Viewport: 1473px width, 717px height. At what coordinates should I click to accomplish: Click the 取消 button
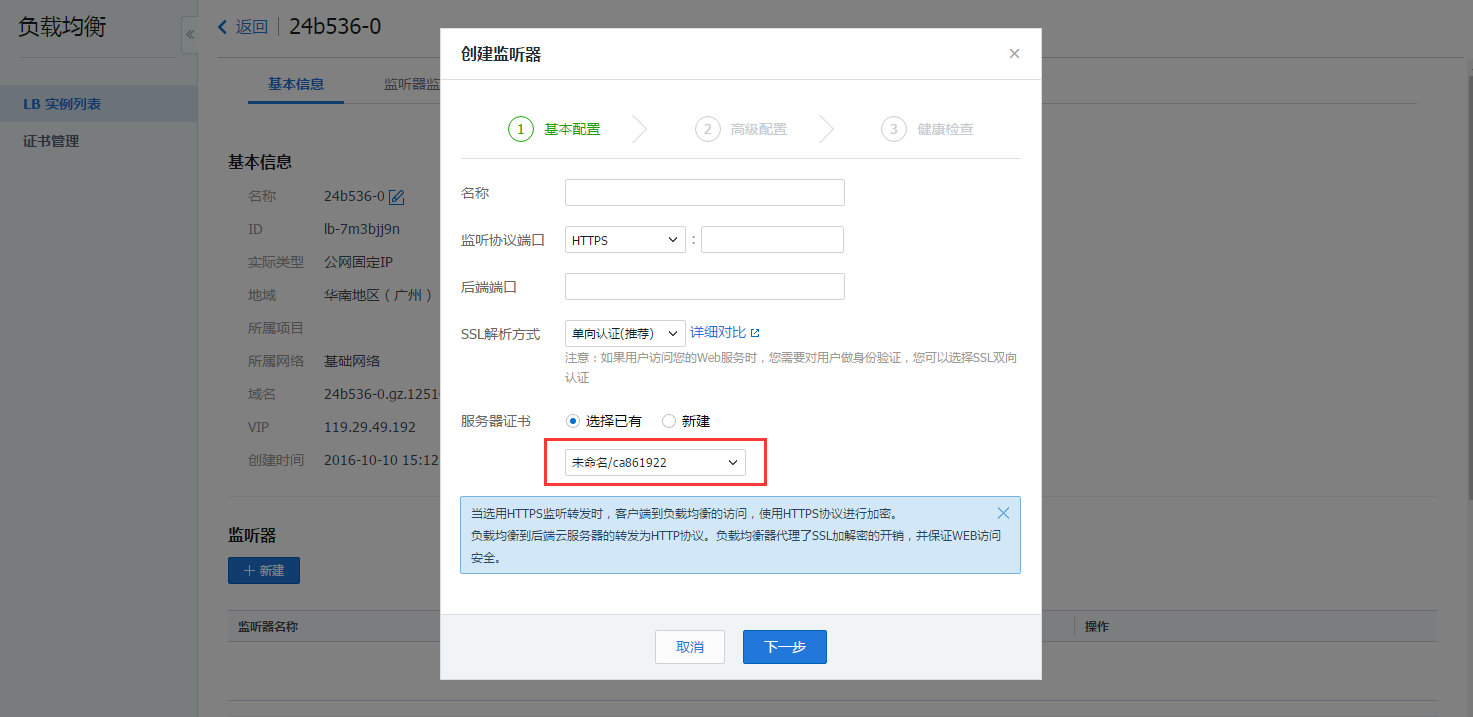(690, 647)
